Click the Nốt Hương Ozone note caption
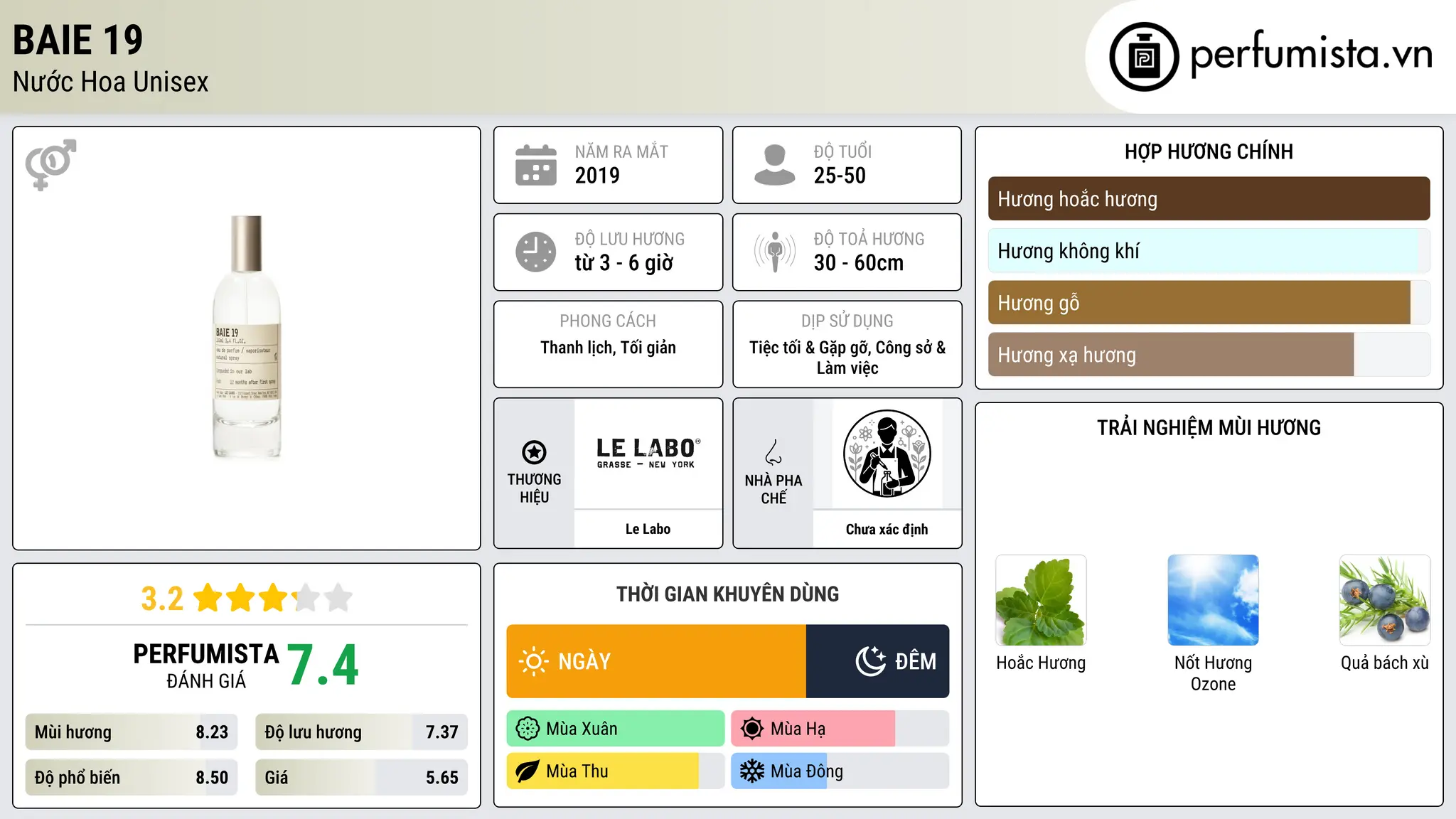1456x819 pixels. click(x=1213, y=674)
